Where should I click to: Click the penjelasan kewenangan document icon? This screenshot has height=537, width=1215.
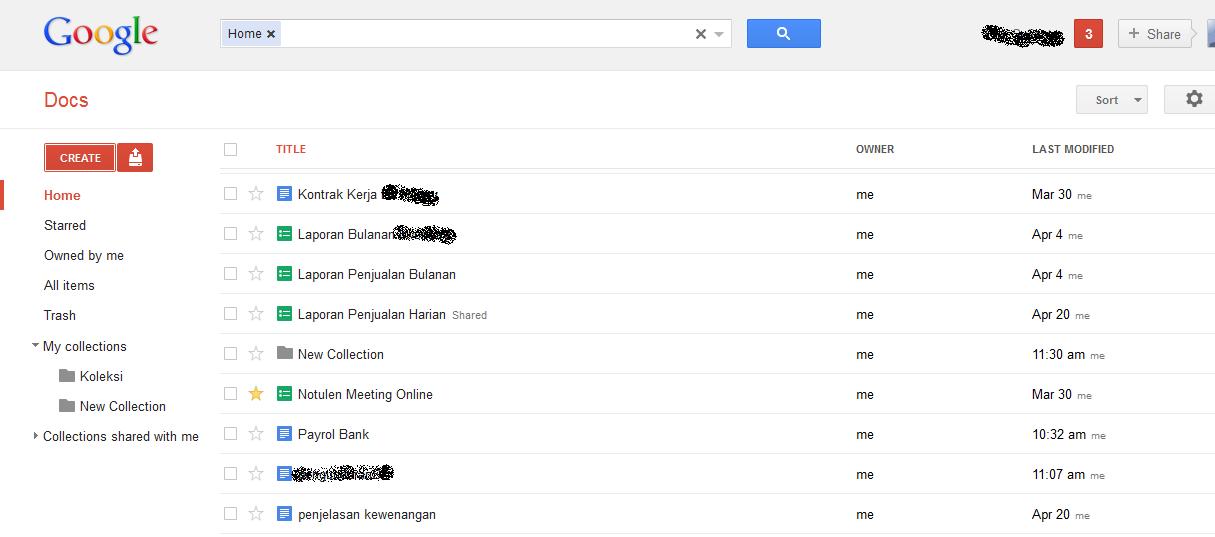(x=284, y=514)
